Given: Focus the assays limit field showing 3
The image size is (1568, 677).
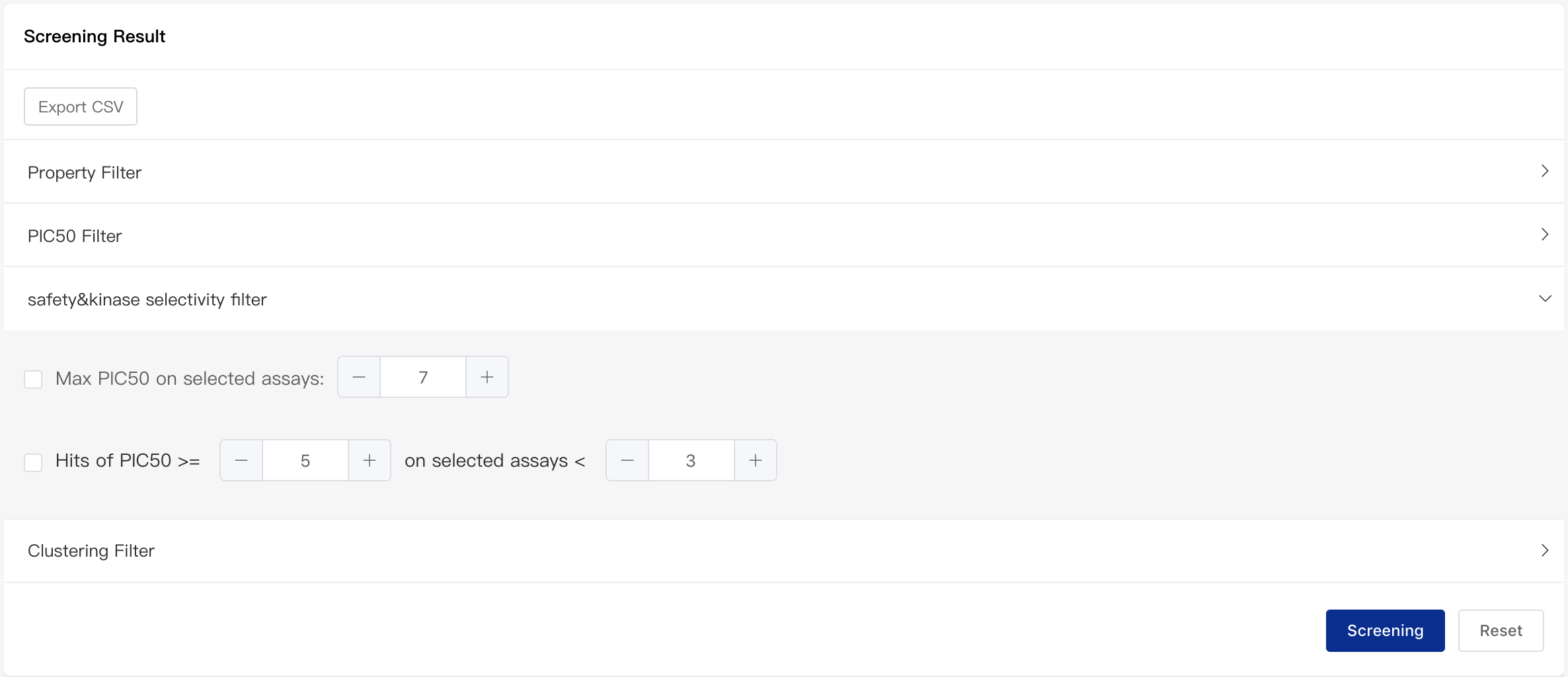Looking at the screenshot, I should tap(691, 460).
